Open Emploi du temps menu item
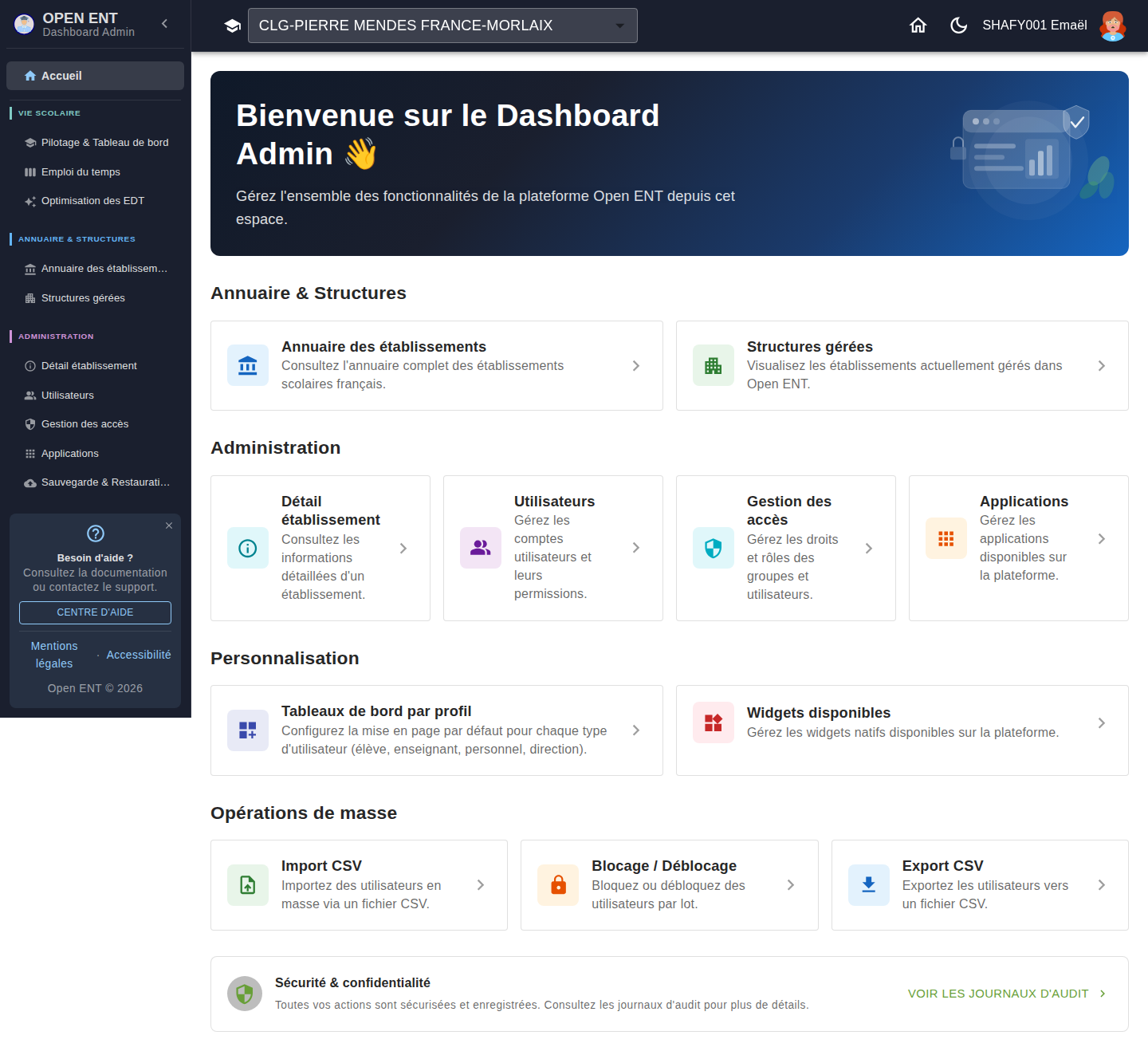Viewport: 1148px width, 1051px height. [95, 172]
